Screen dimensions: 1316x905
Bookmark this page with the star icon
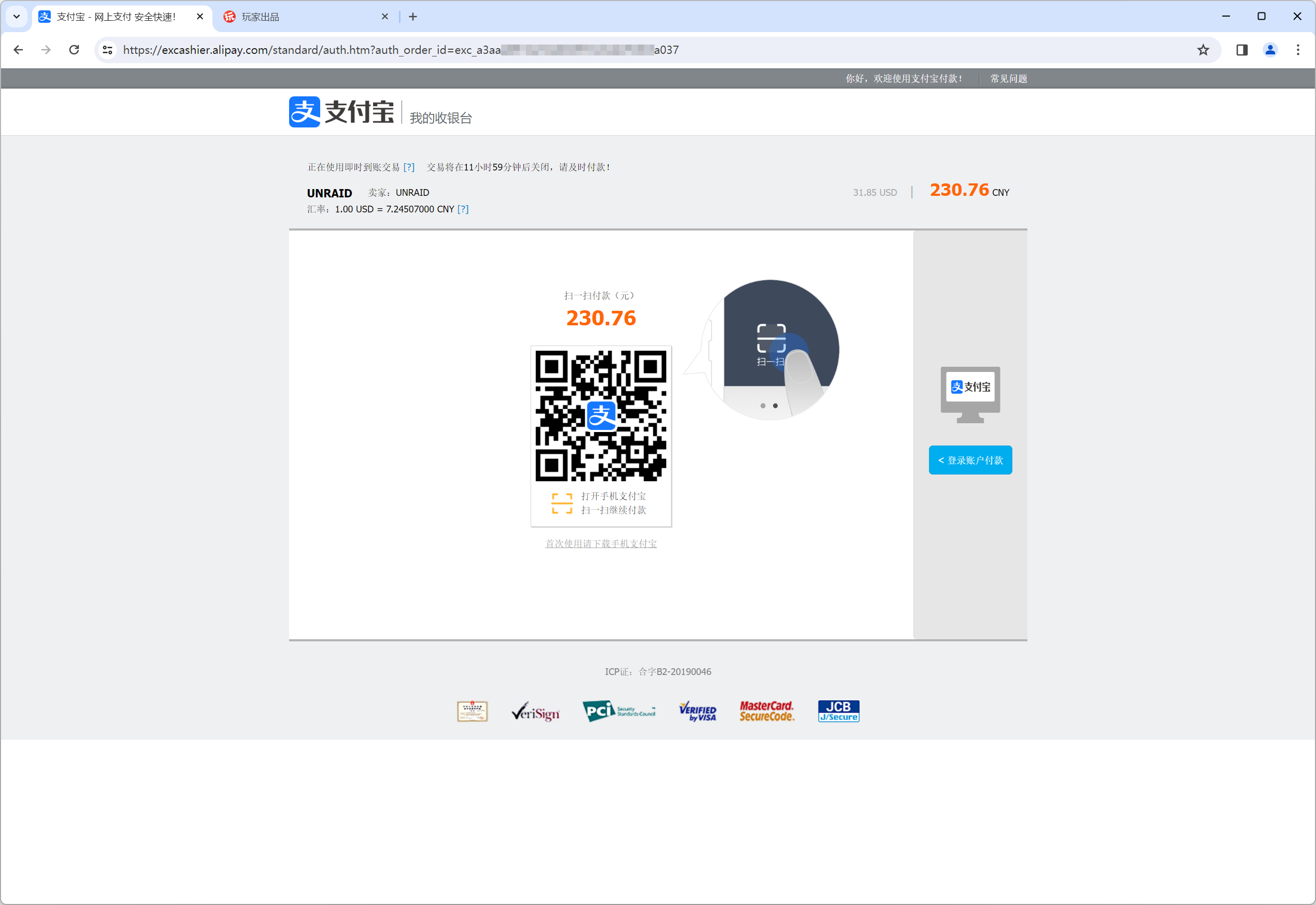[1203, 50]
